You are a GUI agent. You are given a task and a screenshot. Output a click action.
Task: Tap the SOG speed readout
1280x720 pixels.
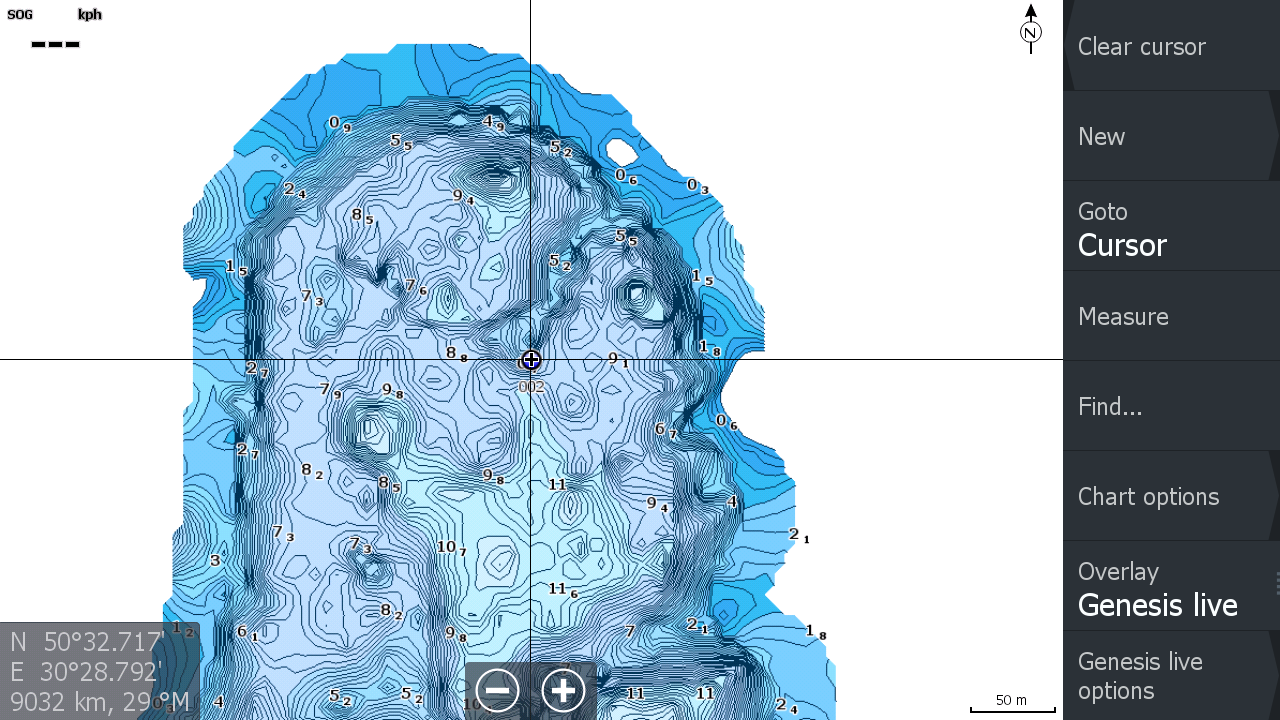coord(55,30)
